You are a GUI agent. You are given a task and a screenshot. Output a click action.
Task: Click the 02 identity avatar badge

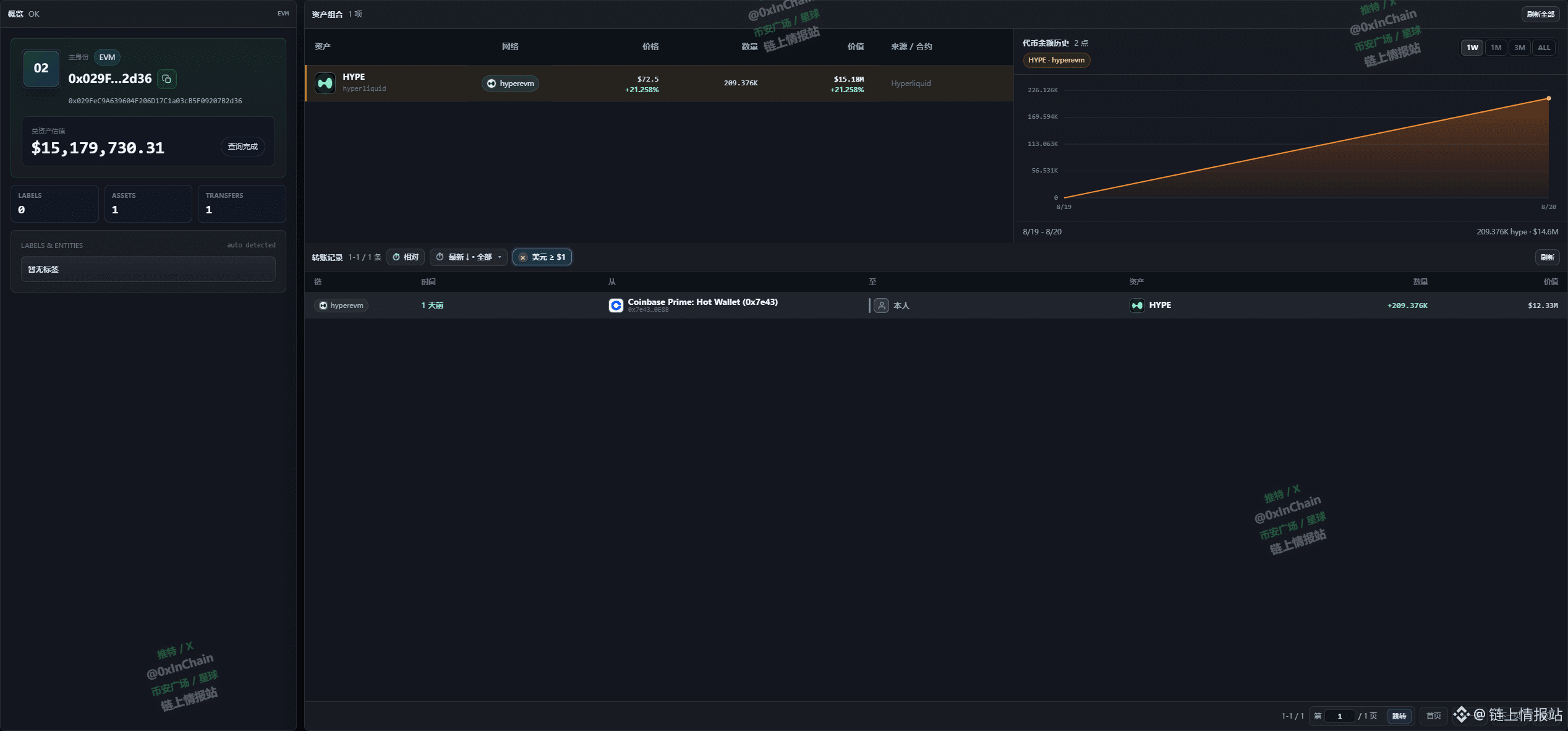pos(41,68)
